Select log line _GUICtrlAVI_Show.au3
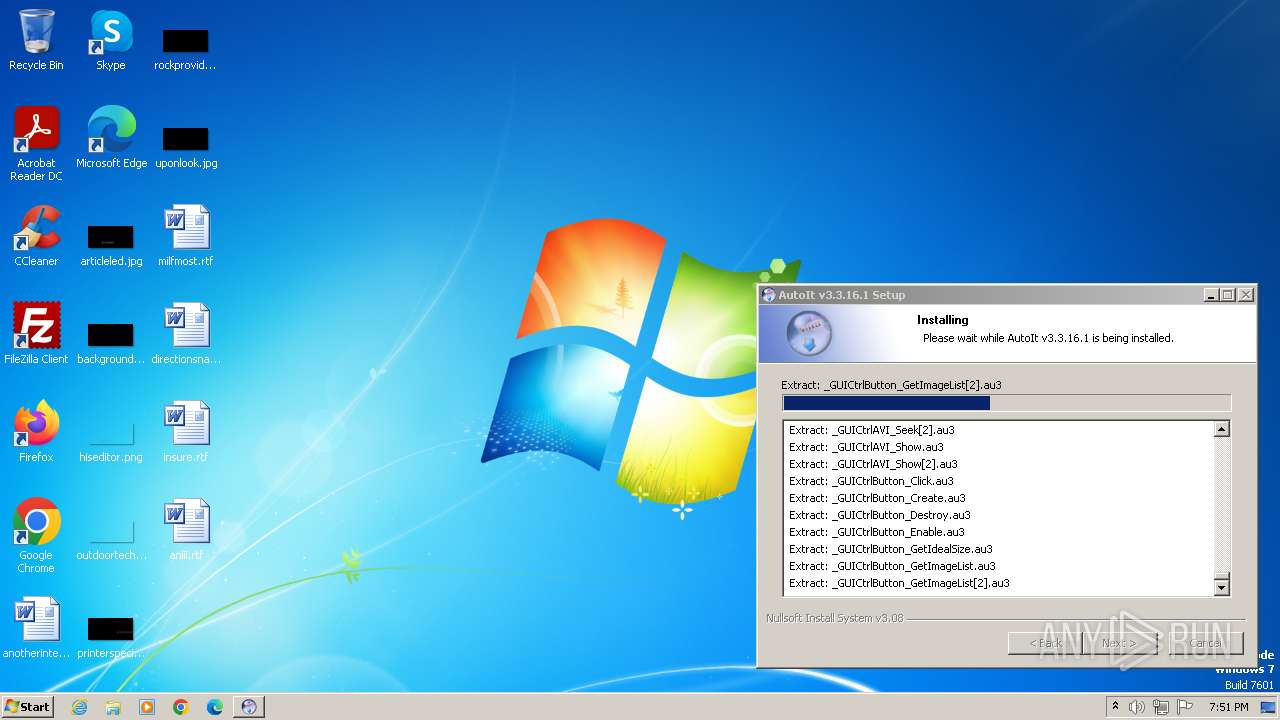 (866, 447)
